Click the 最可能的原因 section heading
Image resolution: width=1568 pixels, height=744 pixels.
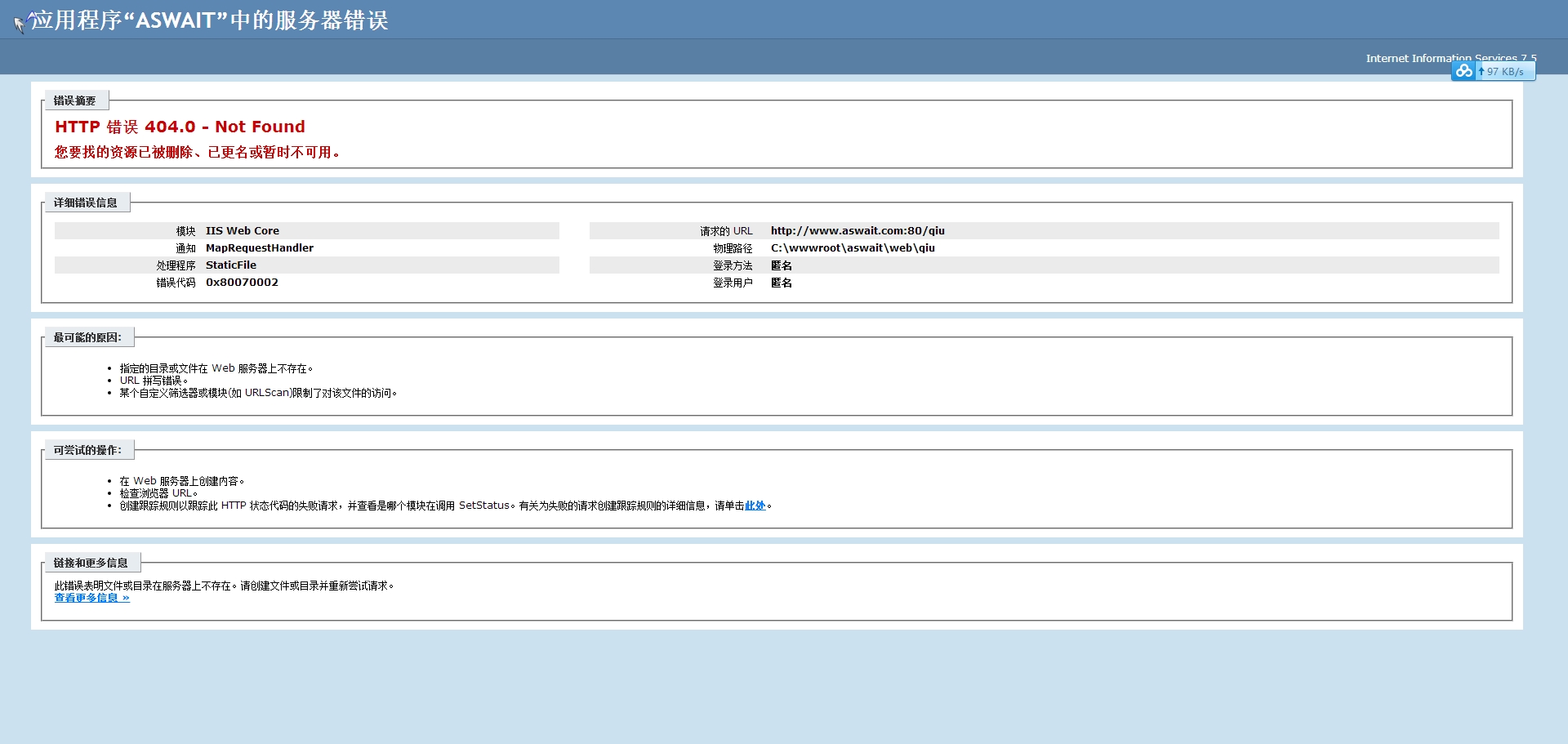(87, 338)
